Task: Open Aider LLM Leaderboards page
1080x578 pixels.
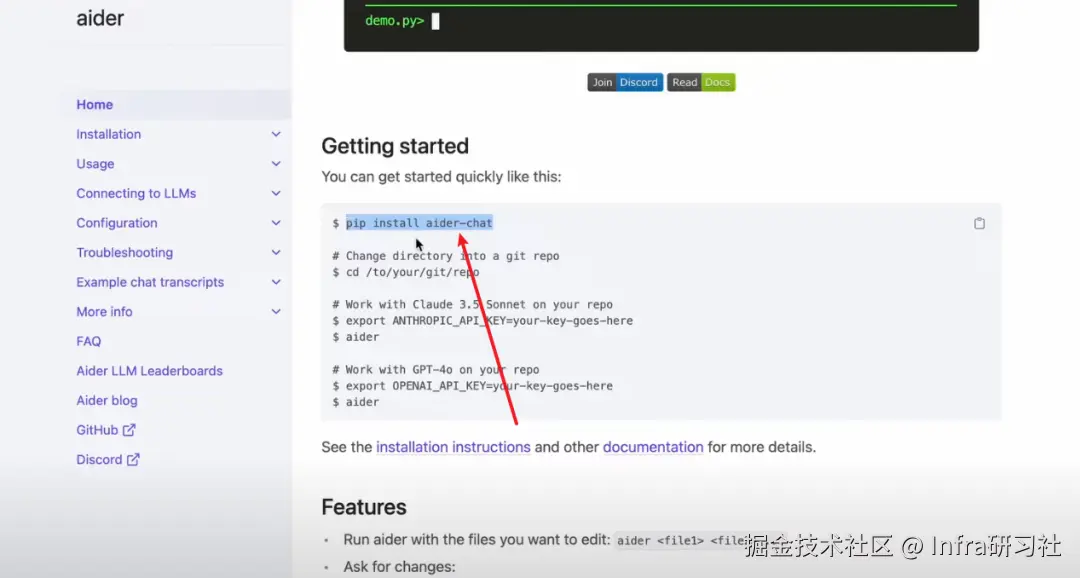Action: pos(149,371)
